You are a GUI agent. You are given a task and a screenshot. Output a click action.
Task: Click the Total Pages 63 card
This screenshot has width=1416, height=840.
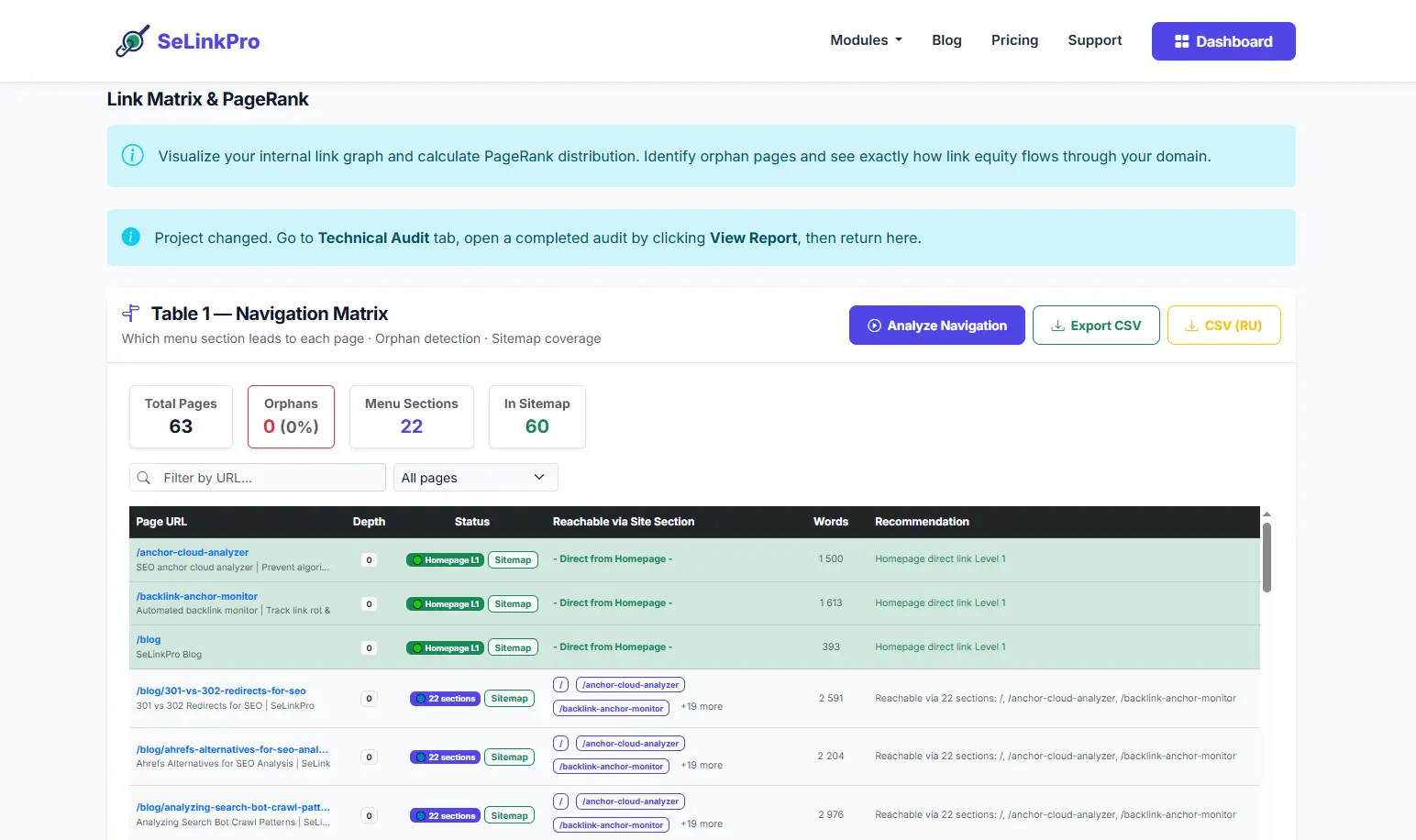tap(181, 417)
